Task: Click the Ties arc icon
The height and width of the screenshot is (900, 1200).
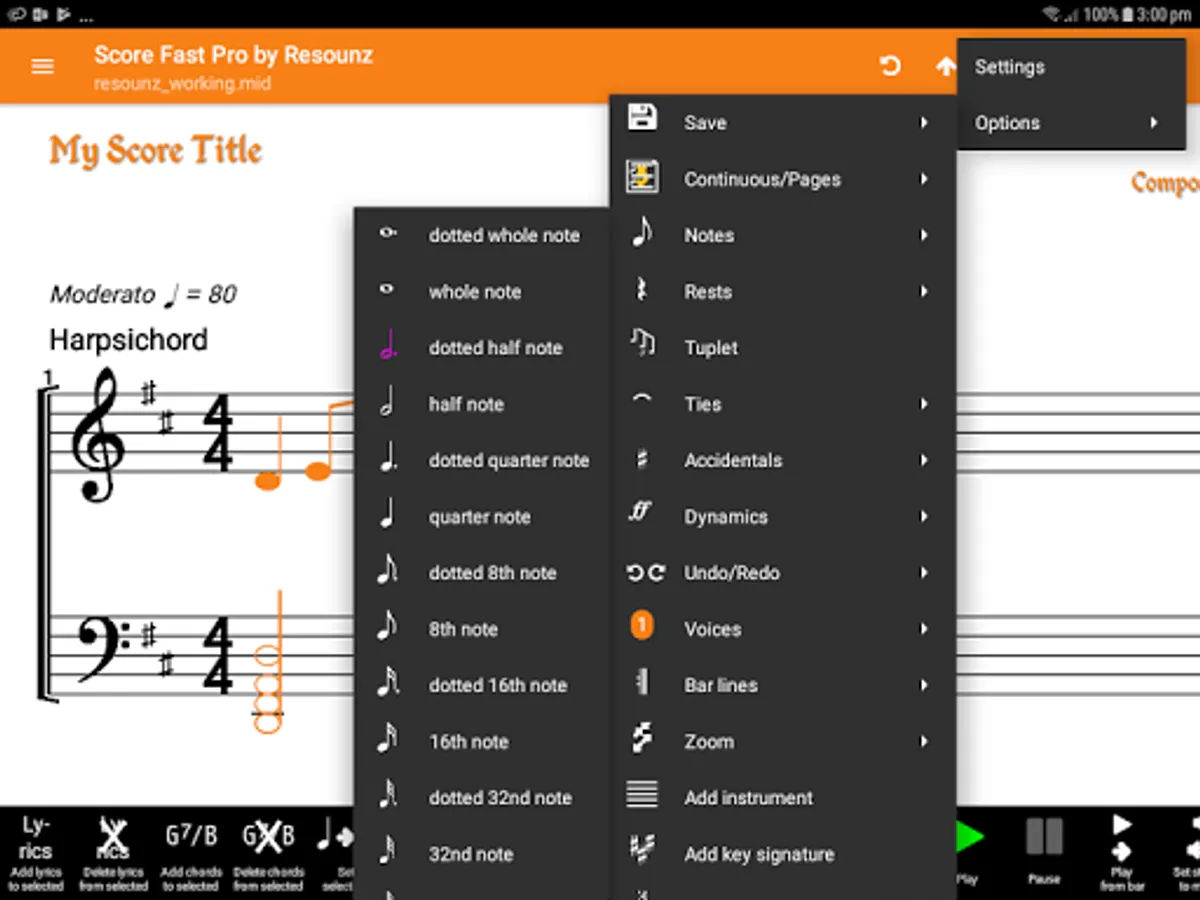Action: (x=642, y=399)
